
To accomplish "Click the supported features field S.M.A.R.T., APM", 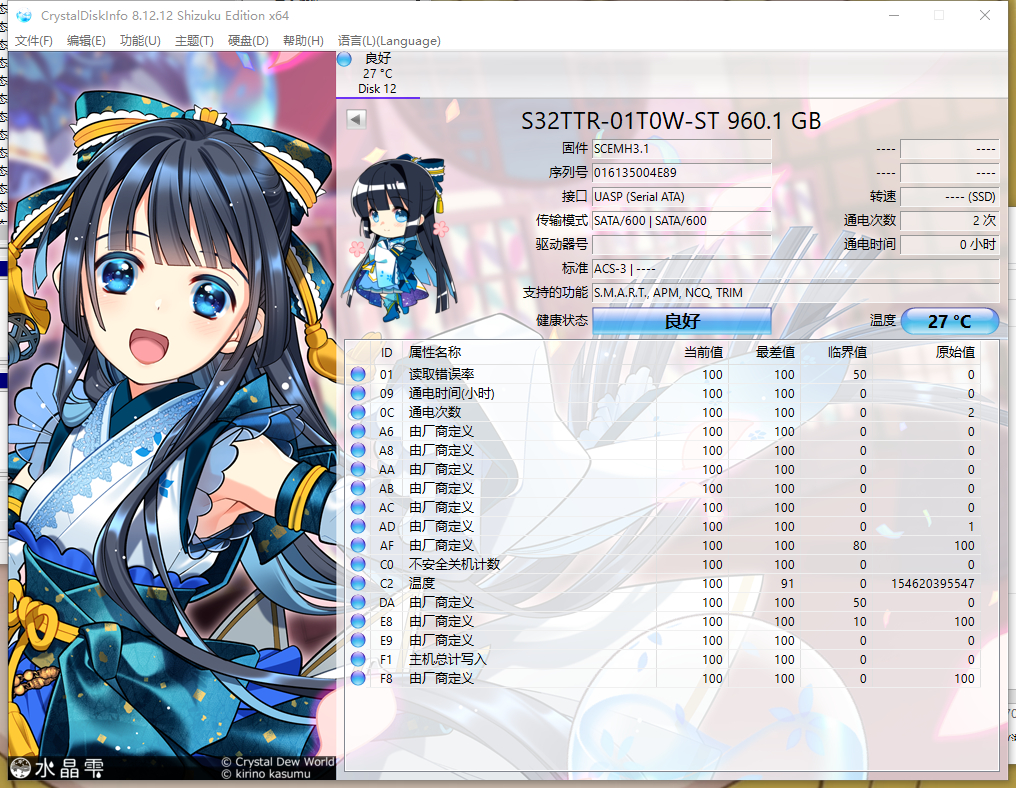I will (x=796, y=292).
